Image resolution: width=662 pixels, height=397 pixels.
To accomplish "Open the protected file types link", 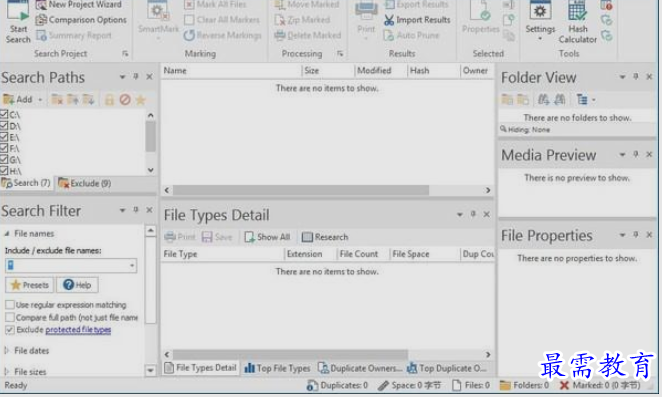I will (78, 329).
